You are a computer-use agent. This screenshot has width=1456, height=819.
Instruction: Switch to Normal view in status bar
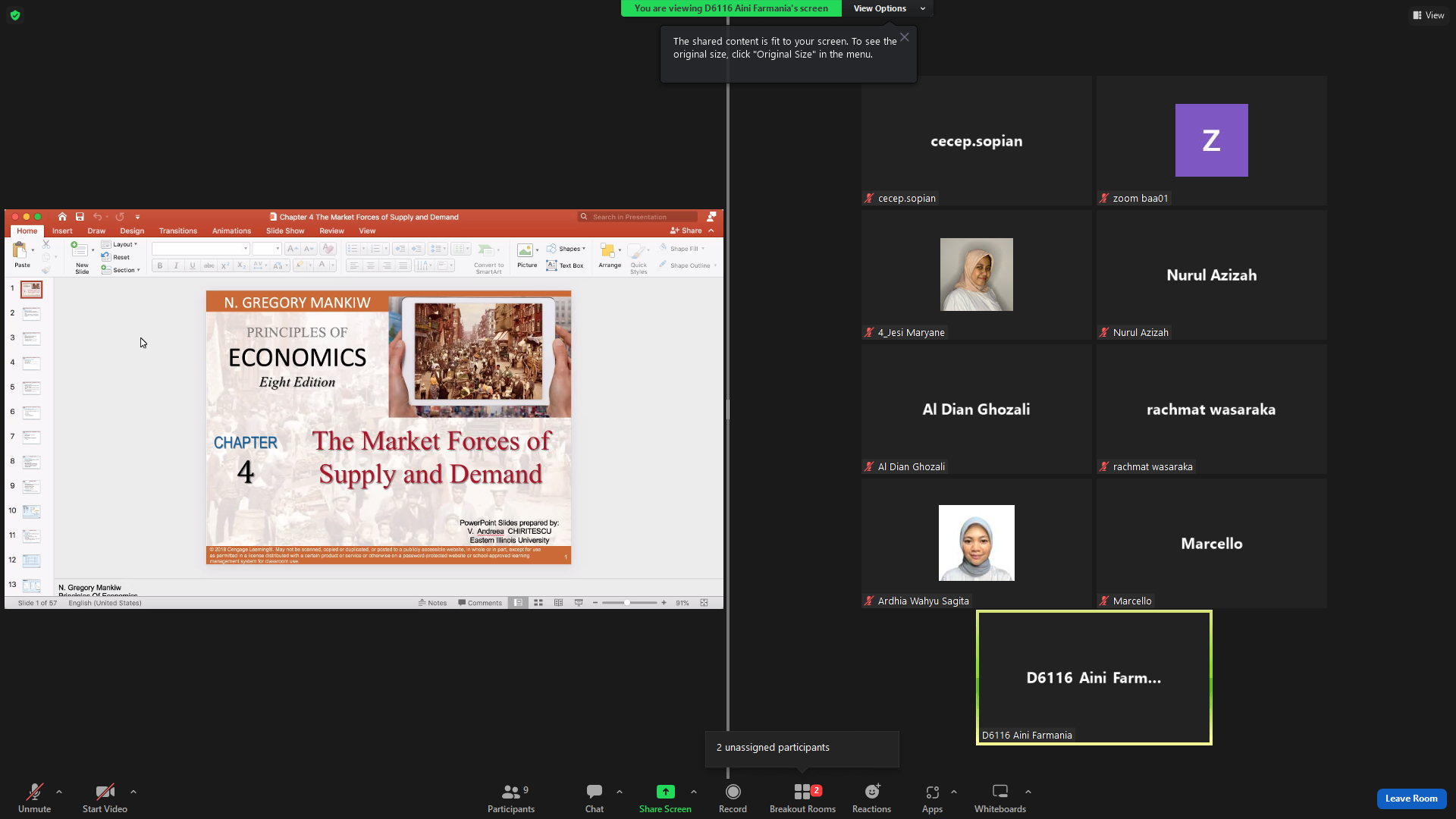point(519,603)
